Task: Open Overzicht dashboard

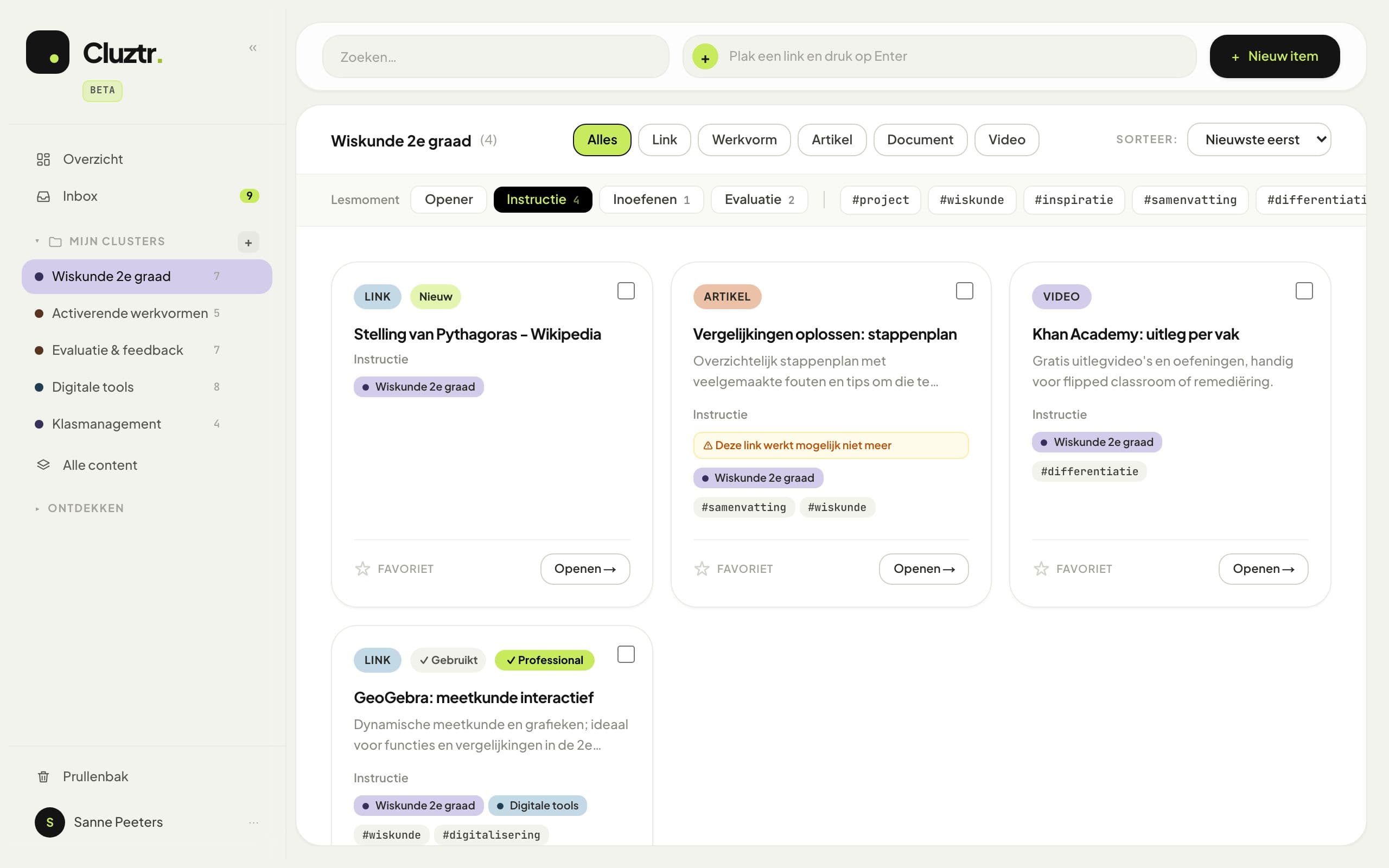Action: click(x=146, y=159)
